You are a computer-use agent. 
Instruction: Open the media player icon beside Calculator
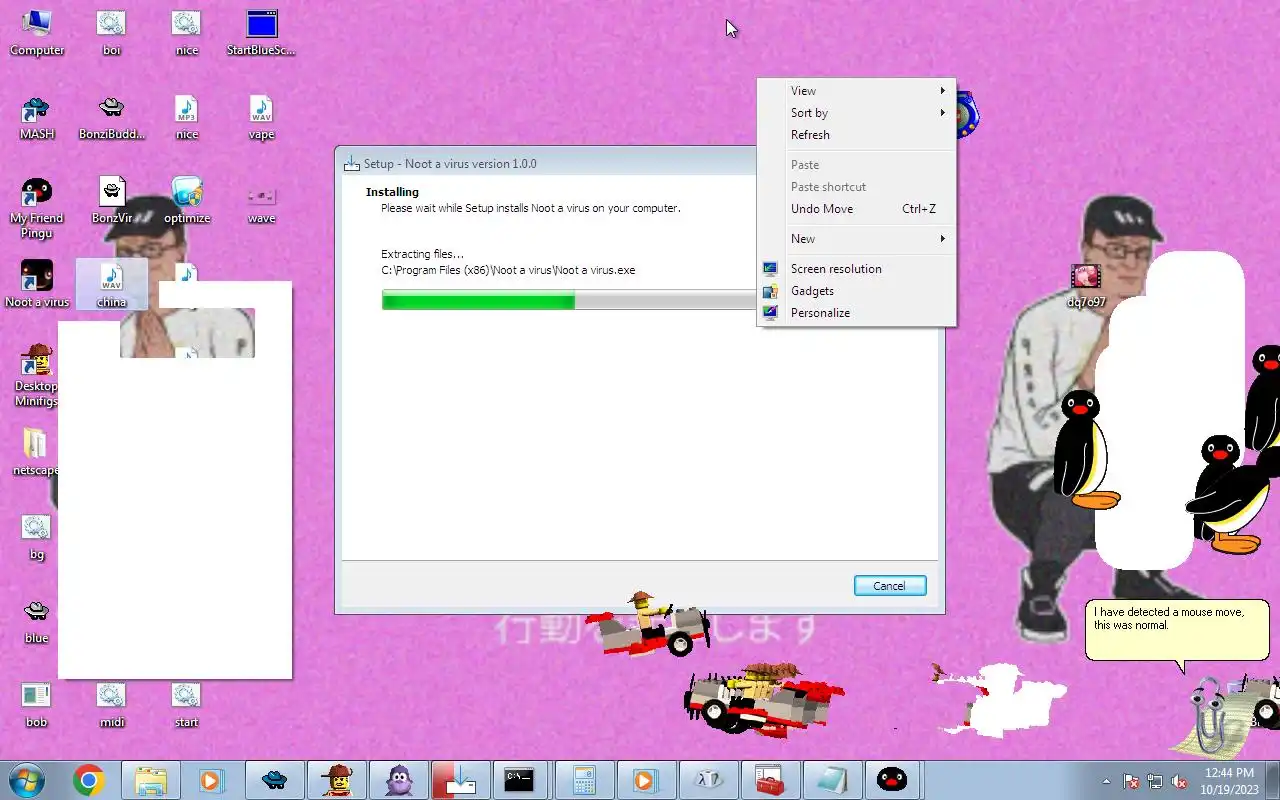[644, 780]
